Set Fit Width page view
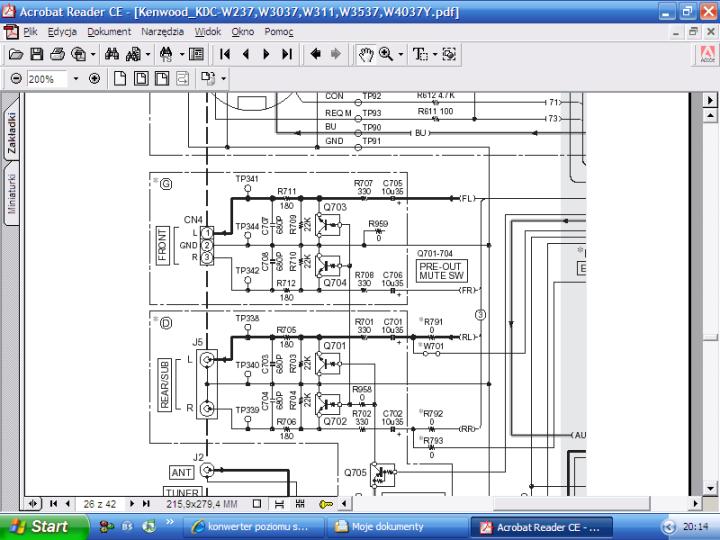Screen dimensions: 720x540 [x=162, y=79]
